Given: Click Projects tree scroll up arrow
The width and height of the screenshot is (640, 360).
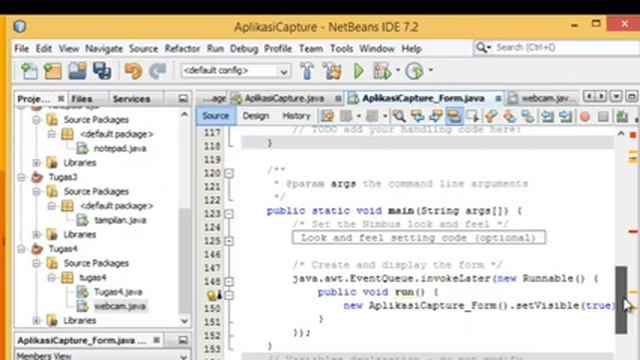Looking at the screenshot, I should tap(184, 115).
